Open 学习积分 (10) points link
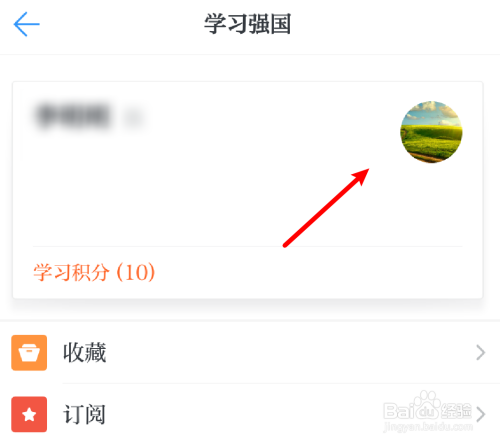This screenshot has height=444, width=500. coord(94,272)
